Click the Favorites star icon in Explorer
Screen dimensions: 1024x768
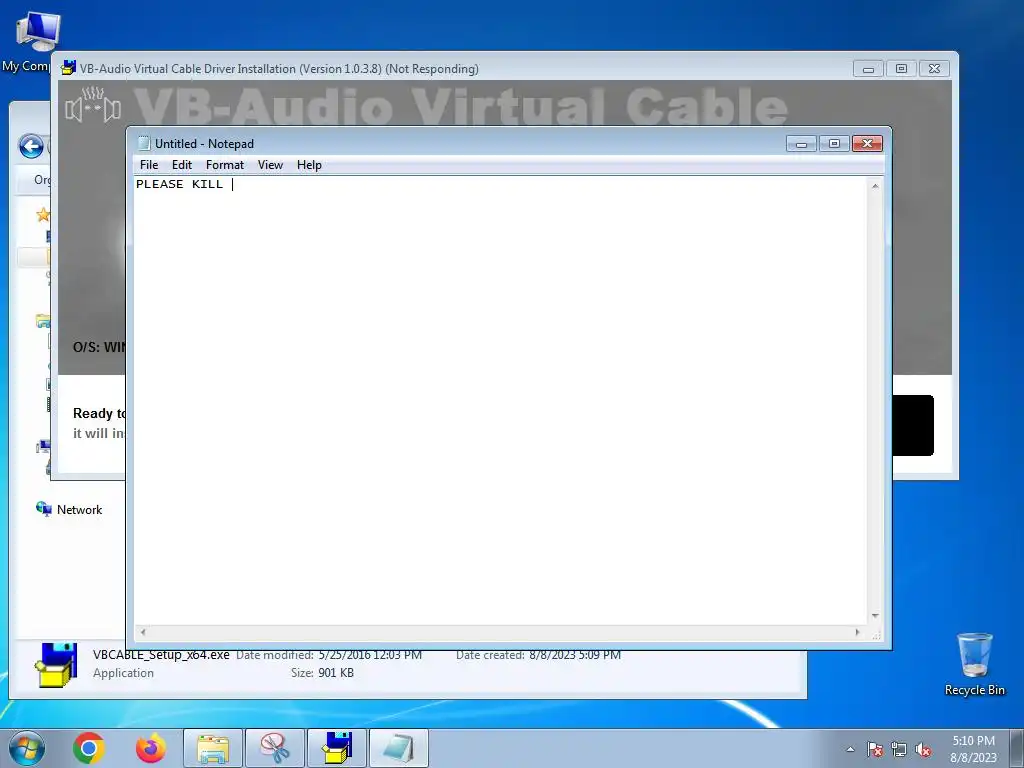point(43,214)
